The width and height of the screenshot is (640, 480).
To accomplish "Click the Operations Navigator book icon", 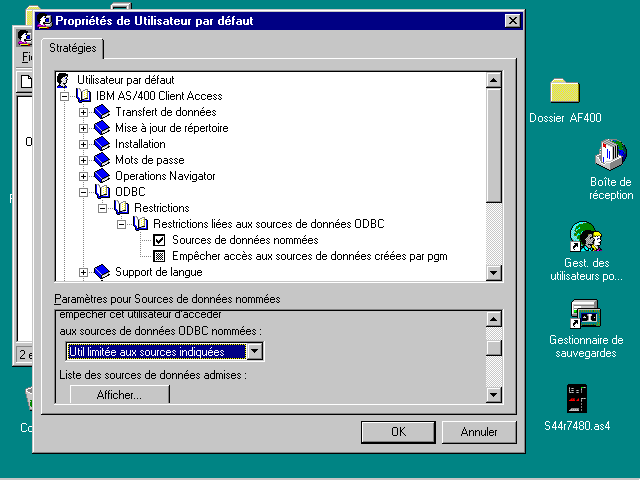I will click(x=102, y=176).
